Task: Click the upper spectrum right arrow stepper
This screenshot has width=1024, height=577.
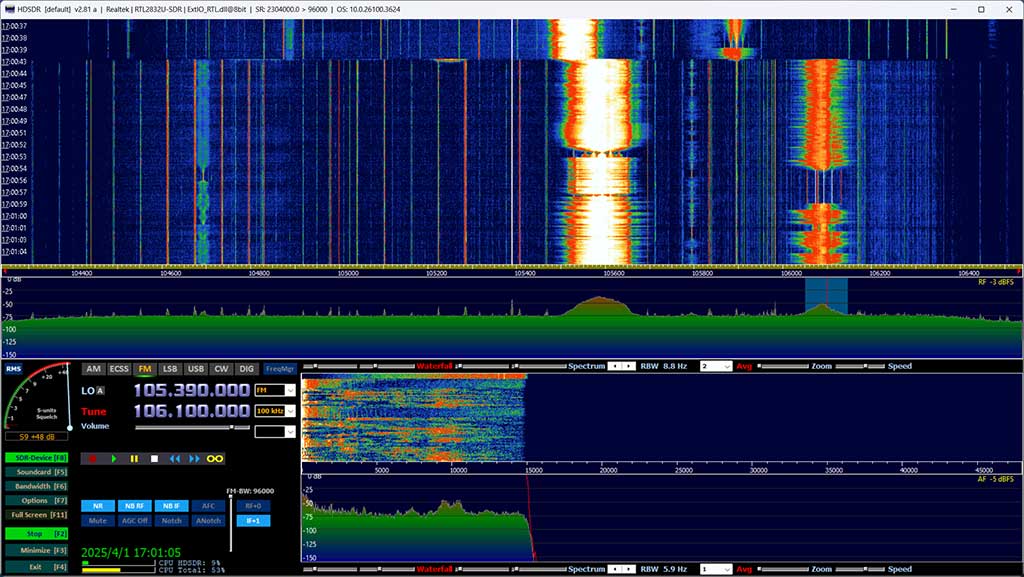Action: (x=628, y=366)
